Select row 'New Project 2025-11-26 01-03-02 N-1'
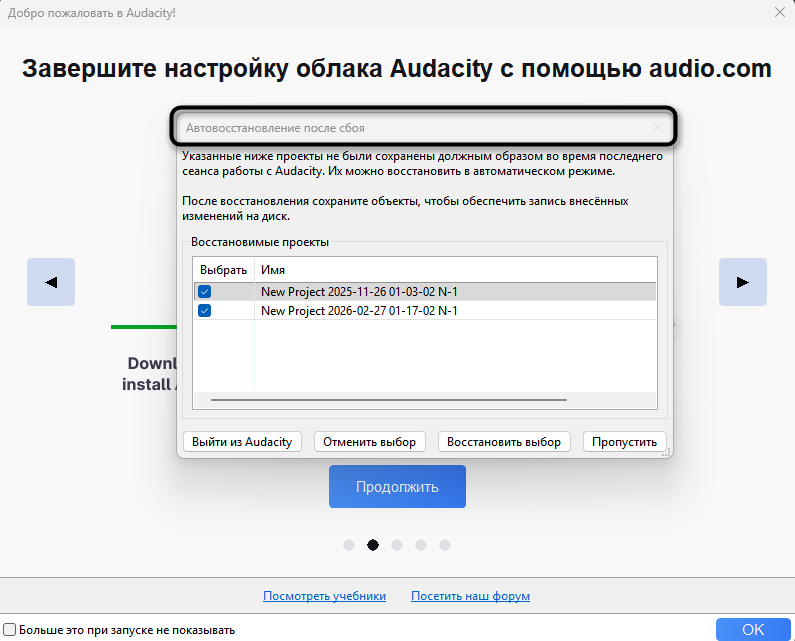Screen dimensions: 795x641 (425, 292)
